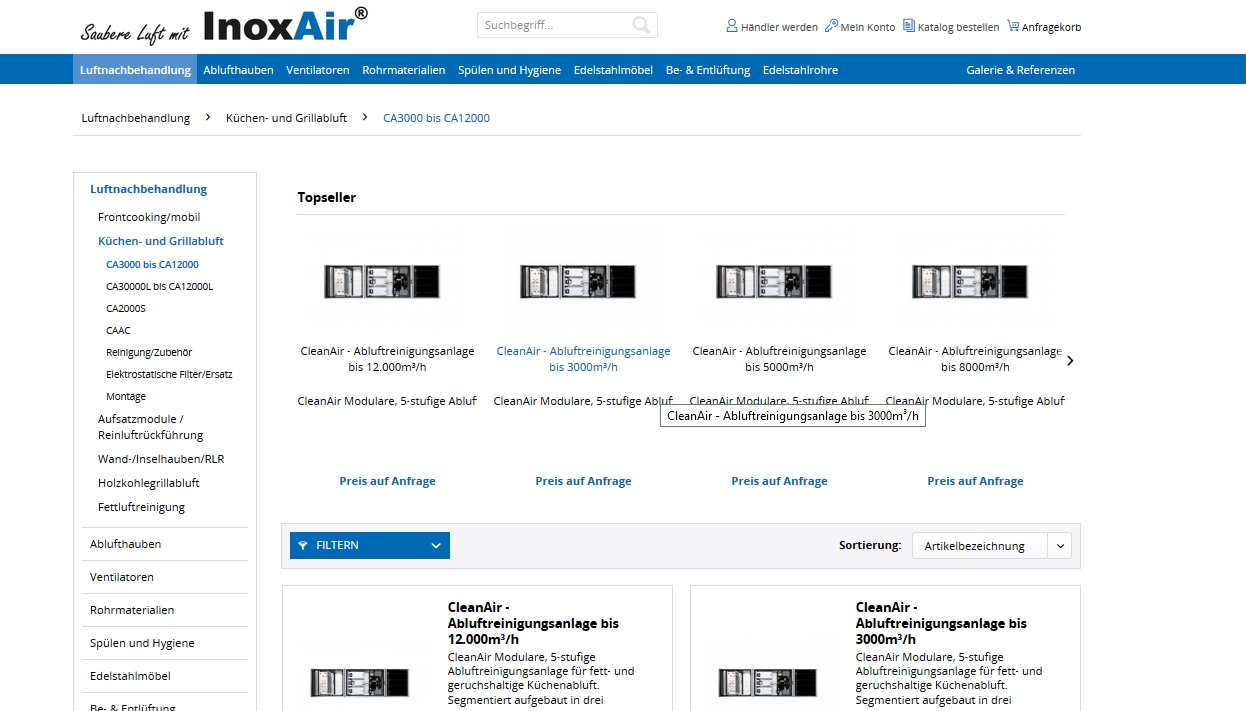Viewport: 1246px width, 711px height.
Task: Expand Ablufthauben category in sidebar
Action: tap(125, 544)
